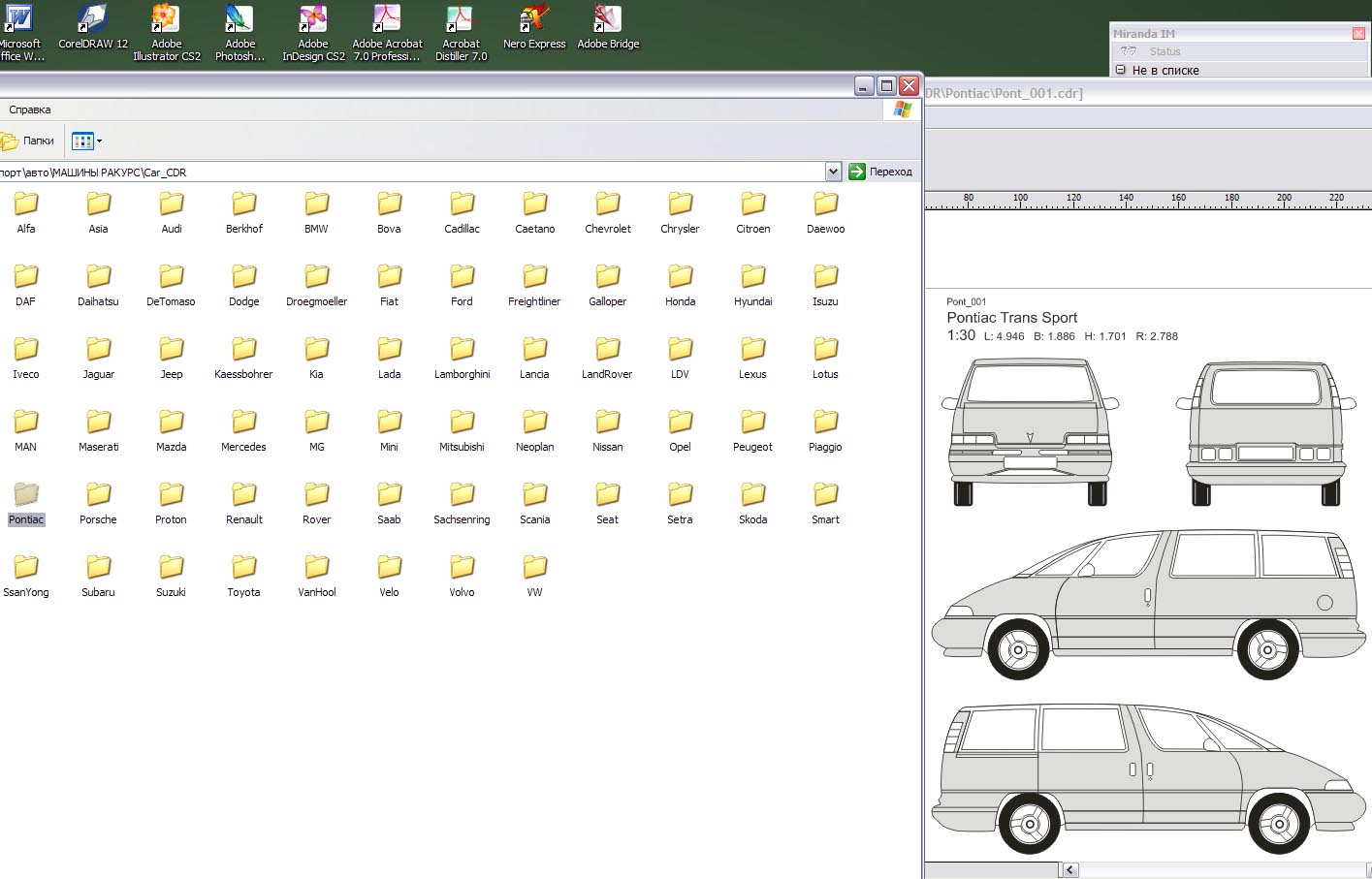The width and height of the screenshot is (1372, 879).
Task: Click the CorelDRAW horizontal ruler
Action: (x=1148, y=200)
